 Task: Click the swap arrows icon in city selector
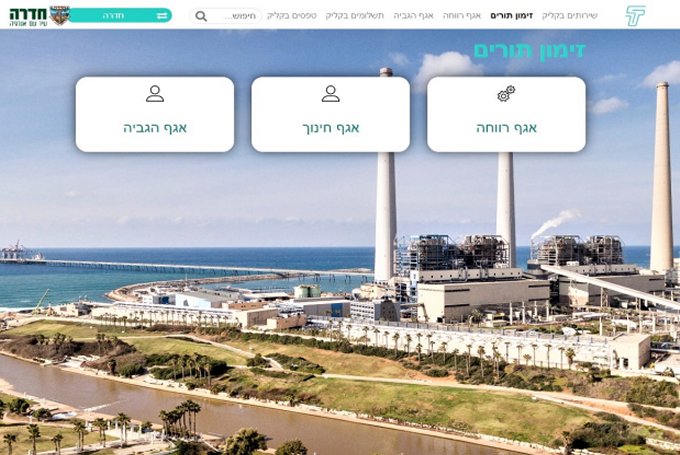click(x=162, y=16)
